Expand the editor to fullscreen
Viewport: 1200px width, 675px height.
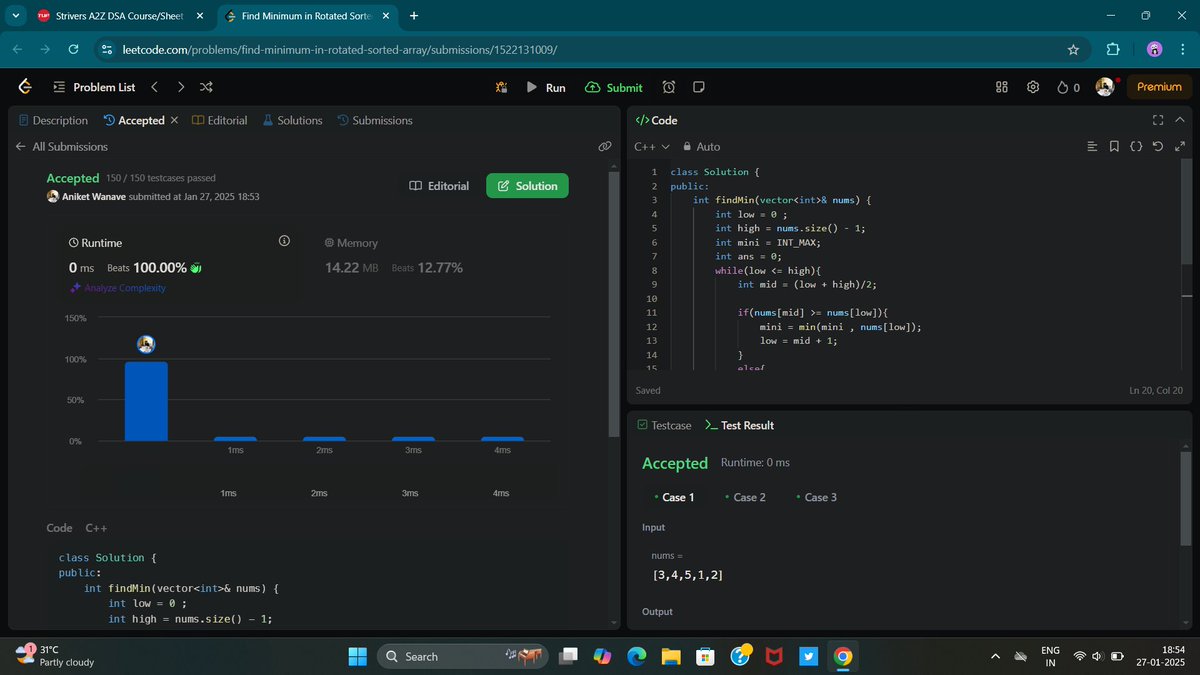[1180, 147]
